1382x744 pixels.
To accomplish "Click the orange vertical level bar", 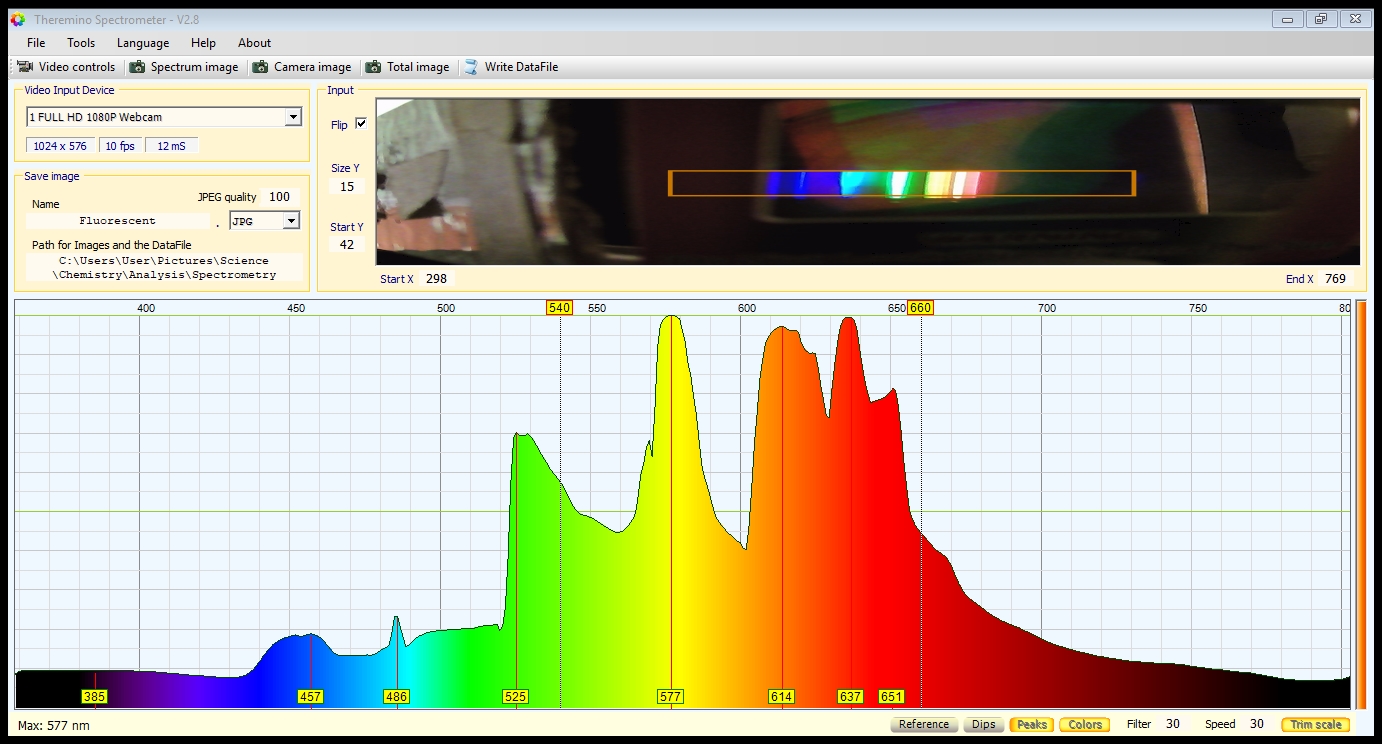I will click(x=1360, y=500).
